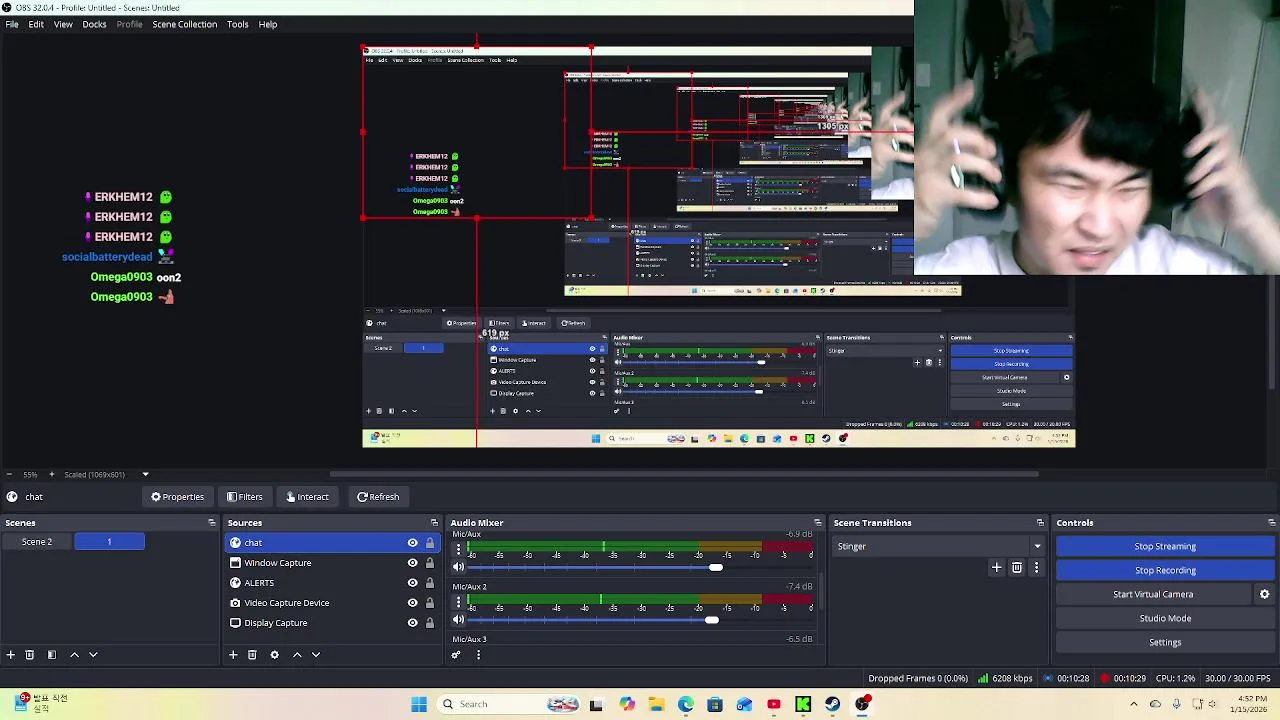1280x720 pixels.
Task: Unlock the Window Capture source
Action: pyautogui.click(x=430, y=563)
